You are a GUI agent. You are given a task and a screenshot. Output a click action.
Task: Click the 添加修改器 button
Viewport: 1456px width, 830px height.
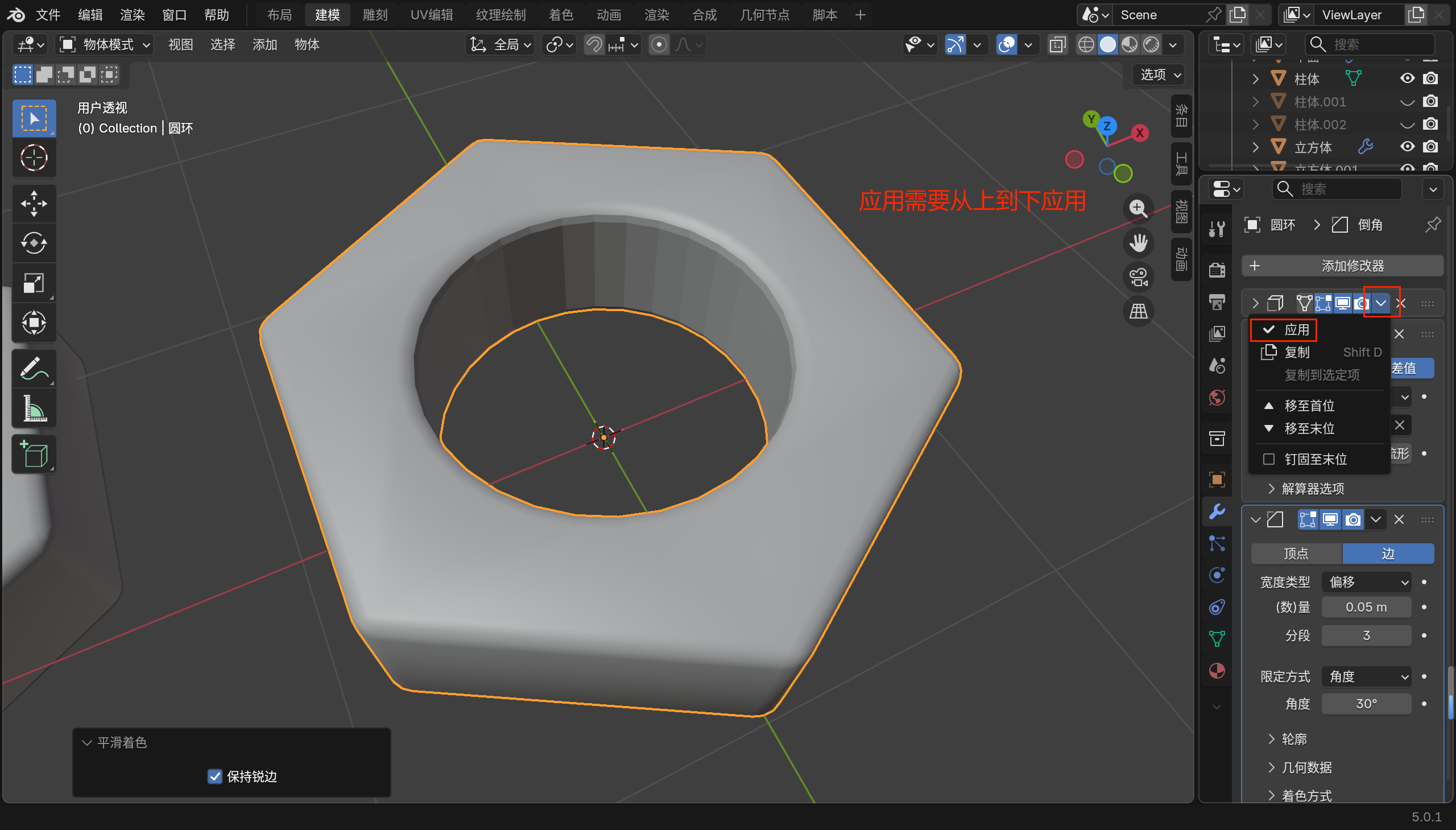click(x=1342, y=266)
